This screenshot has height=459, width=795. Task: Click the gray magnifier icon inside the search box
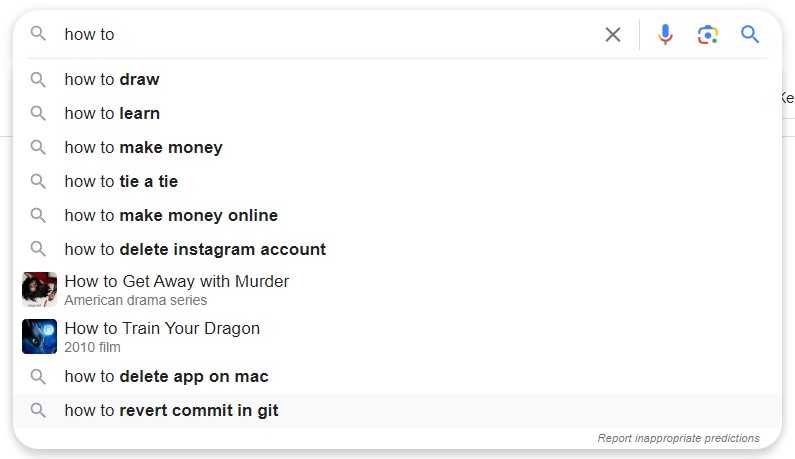point(38,34)
